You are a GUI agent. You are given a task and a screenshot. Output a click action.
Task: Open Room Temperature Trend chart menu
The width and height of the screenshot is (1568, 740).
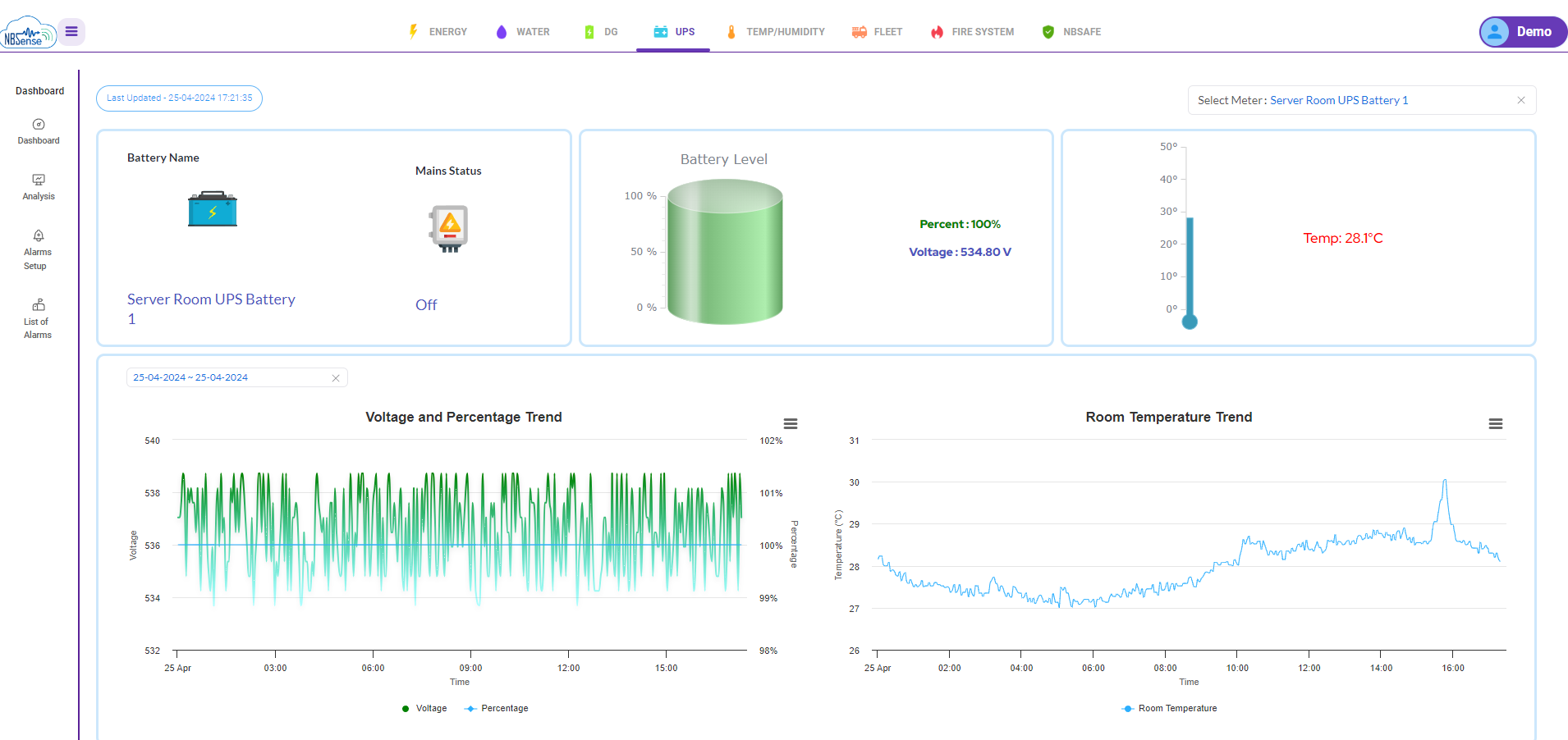[1496, 424]
